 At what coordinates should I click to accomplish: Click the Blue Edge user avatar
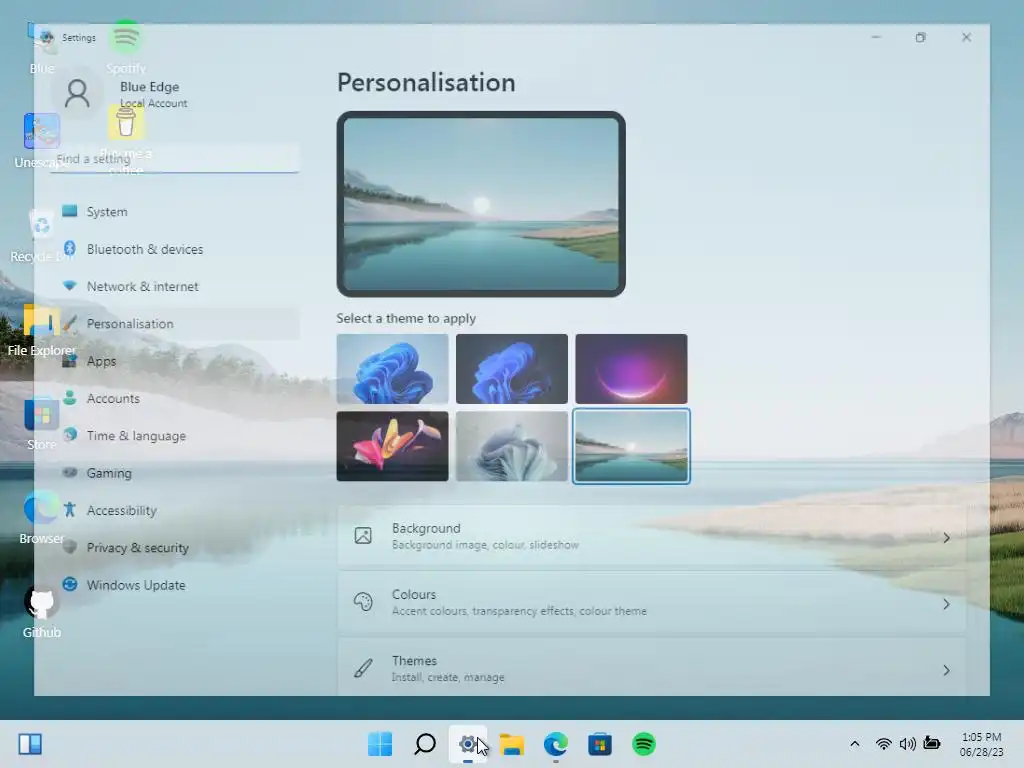pos(77,94)
